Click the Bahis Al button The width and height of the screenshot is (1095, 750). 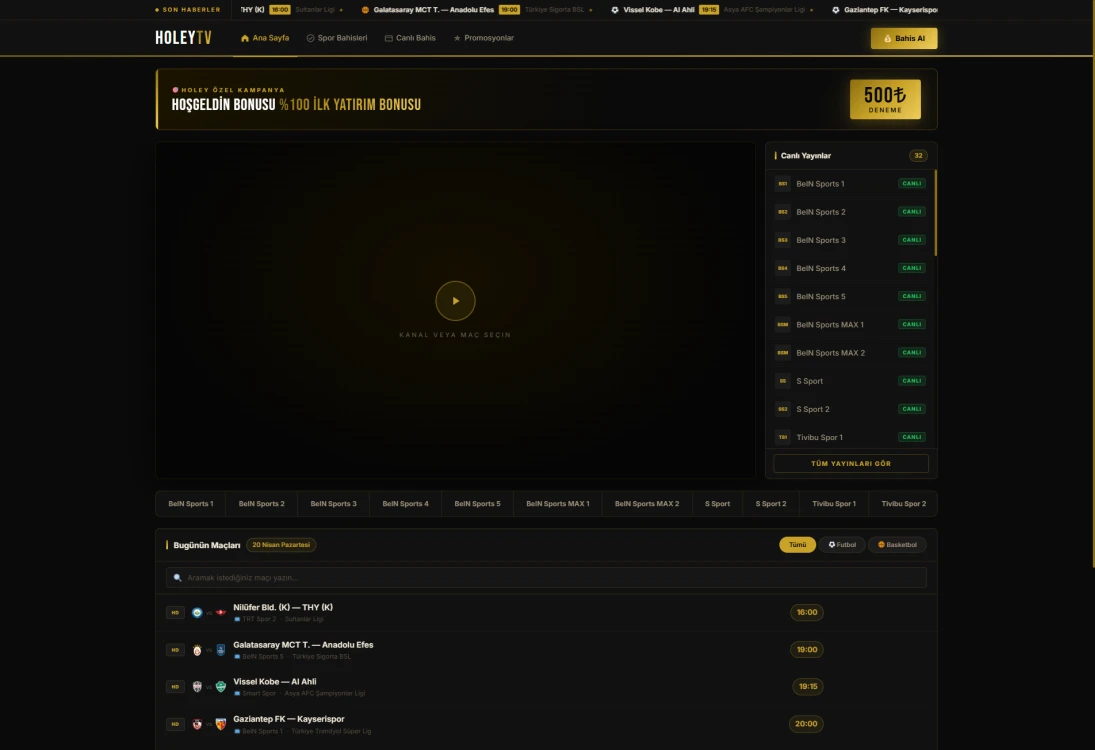(904, 39)
